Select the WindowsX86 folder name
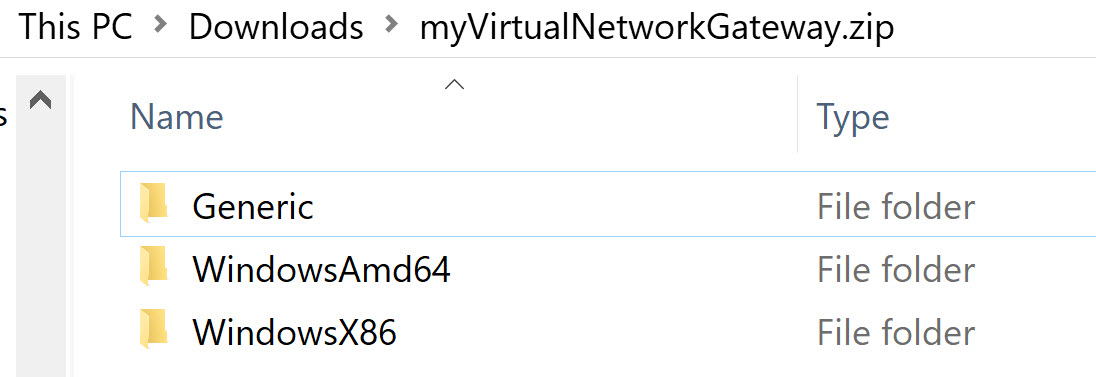1096x377 pixels. click(x=294, y=332)
